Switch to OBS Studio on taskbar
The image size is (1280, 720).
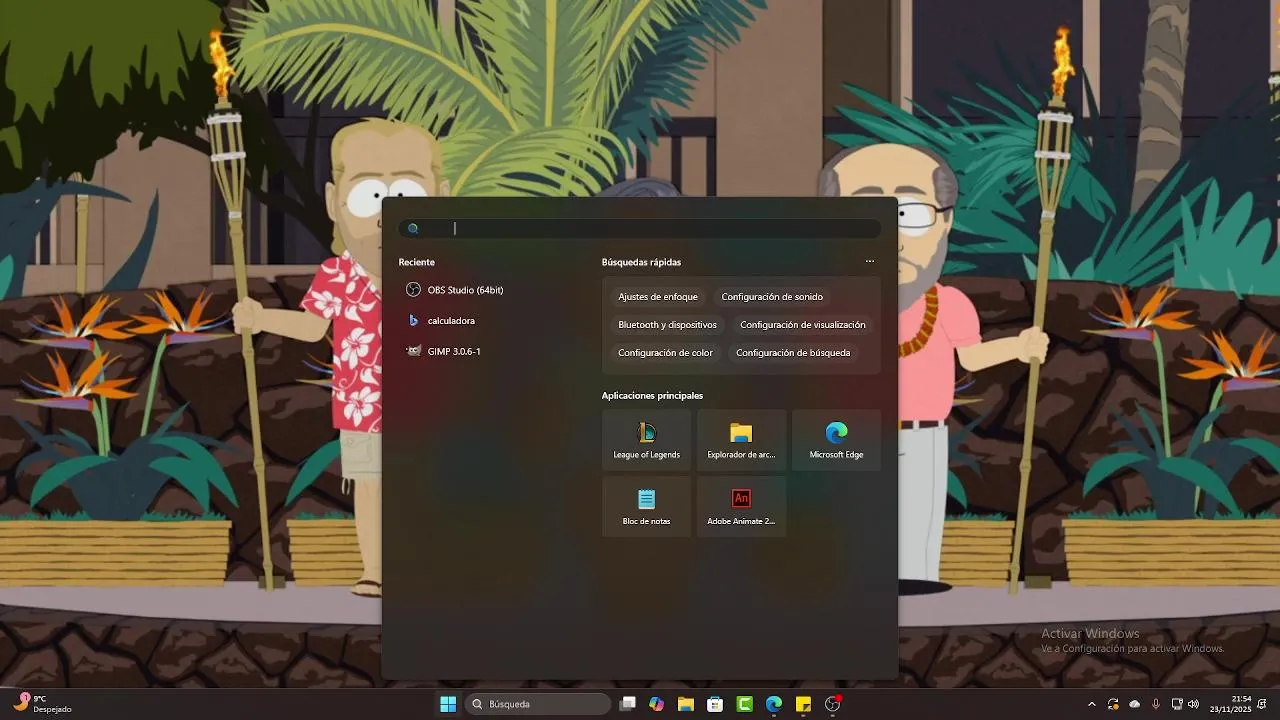(833, 704)
